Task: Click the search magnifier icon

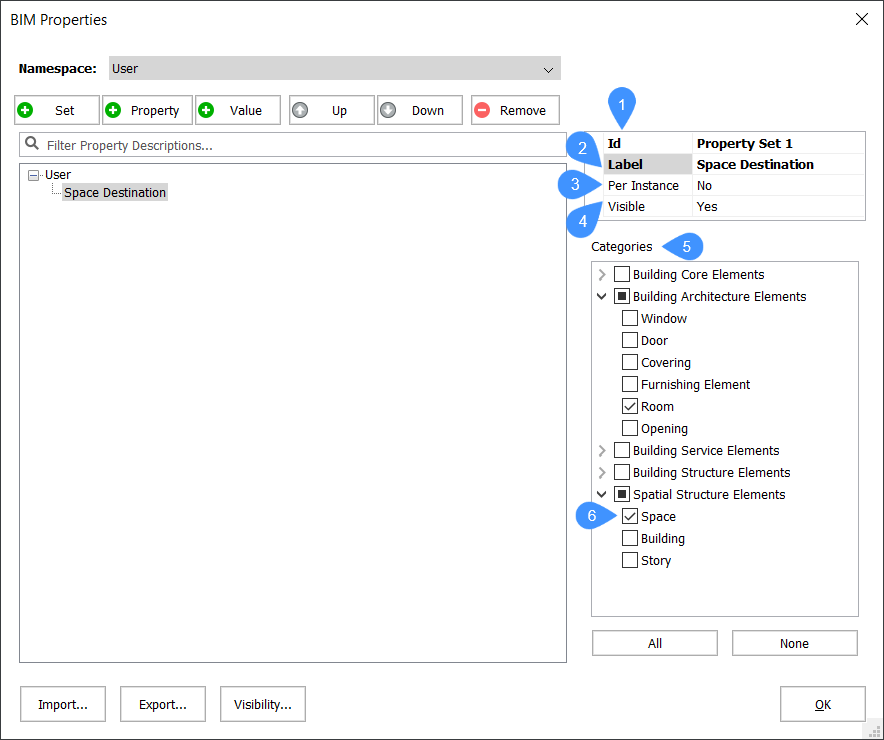Action: (x=32, y=144)
